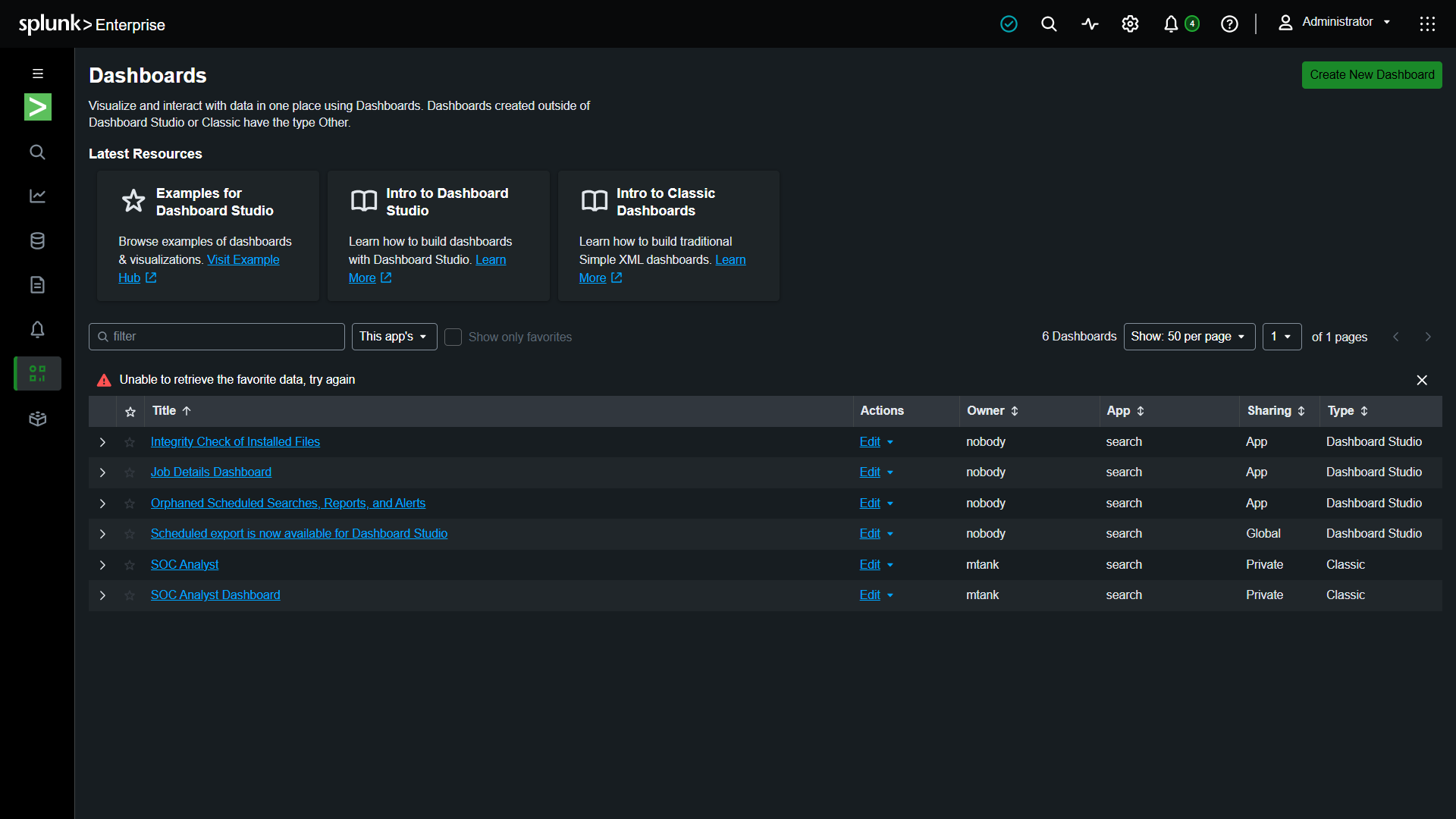Click the health status checkmark icon
The width and height of the screenshot is (1456, 819).
[1009, 24]
